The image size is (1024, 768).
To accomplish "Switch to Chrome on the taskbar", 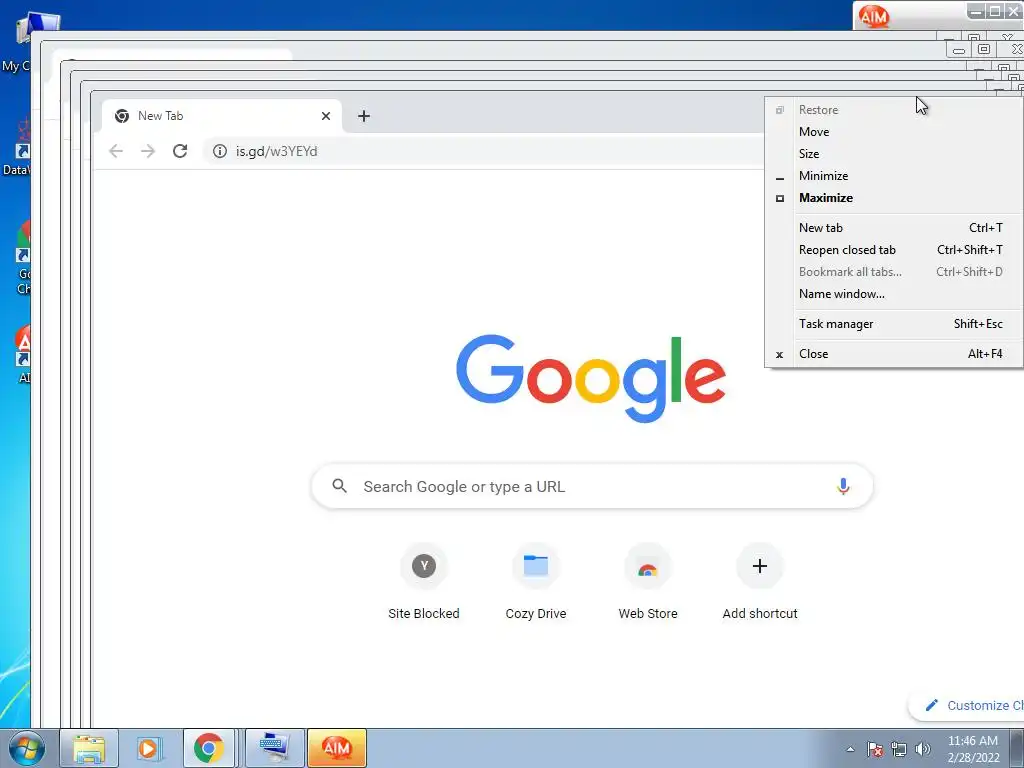I will coord(209,748).
